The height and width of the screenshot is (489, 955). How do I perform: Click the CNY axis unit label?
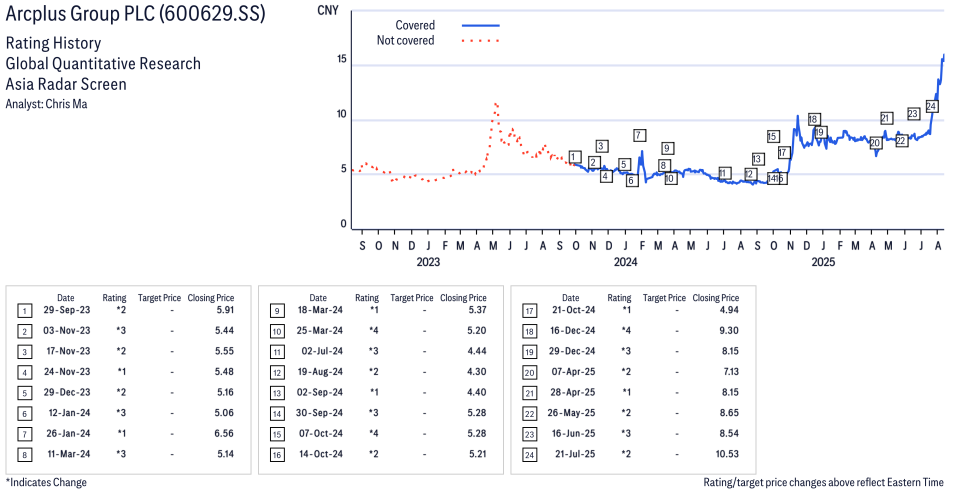point(329,10)
